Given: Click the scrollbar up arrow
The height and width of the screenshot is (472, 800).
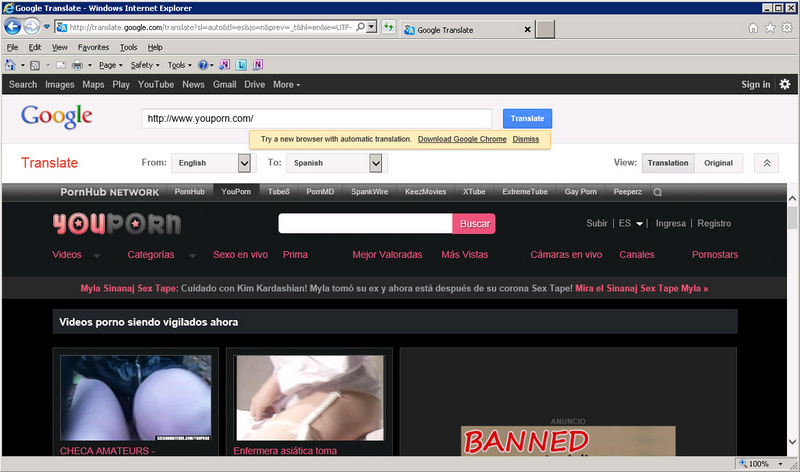Looking at the screenshot, I should [792, 198].
